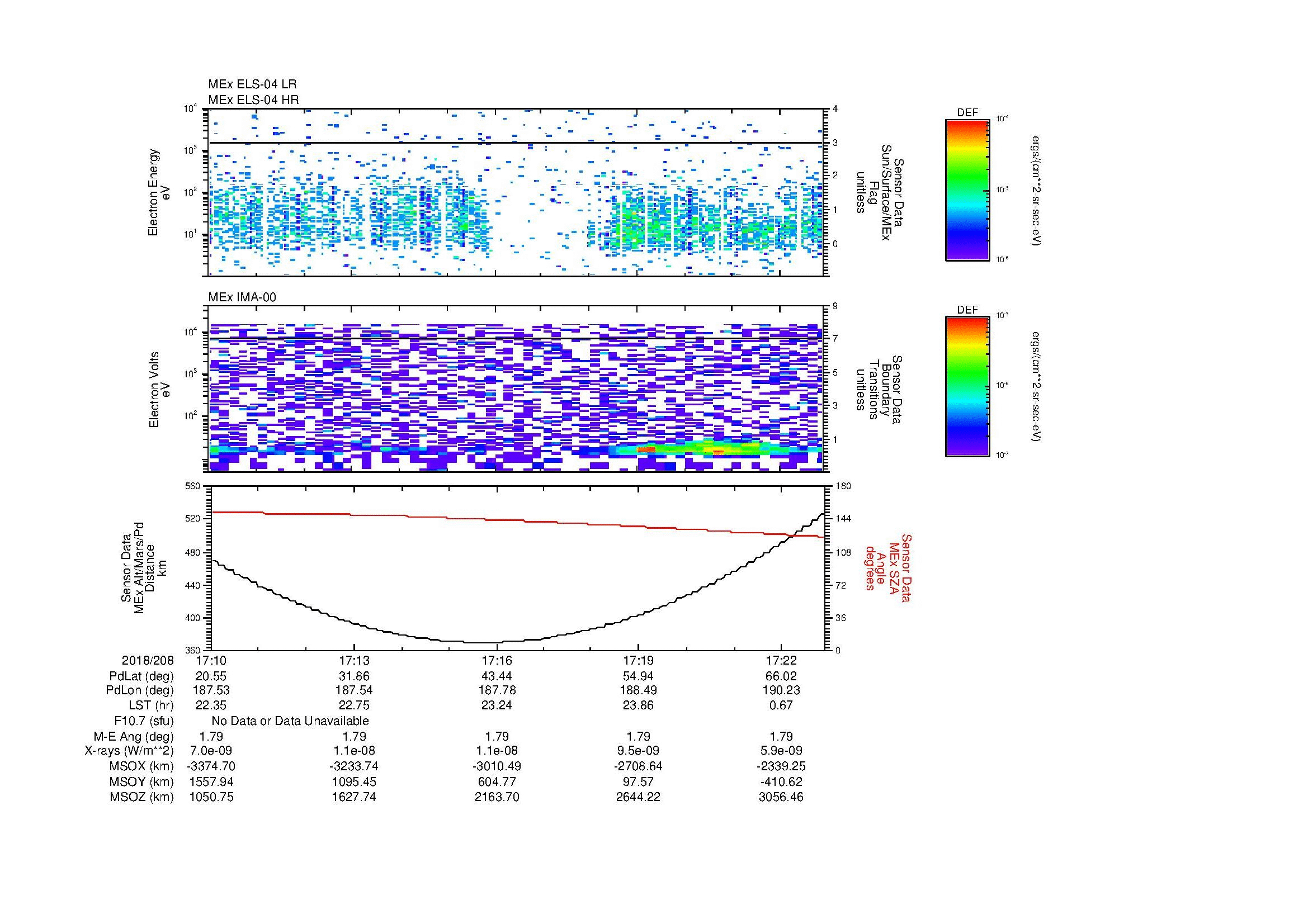
Task: Click MSOX value -2339.25
Action: 781,766
